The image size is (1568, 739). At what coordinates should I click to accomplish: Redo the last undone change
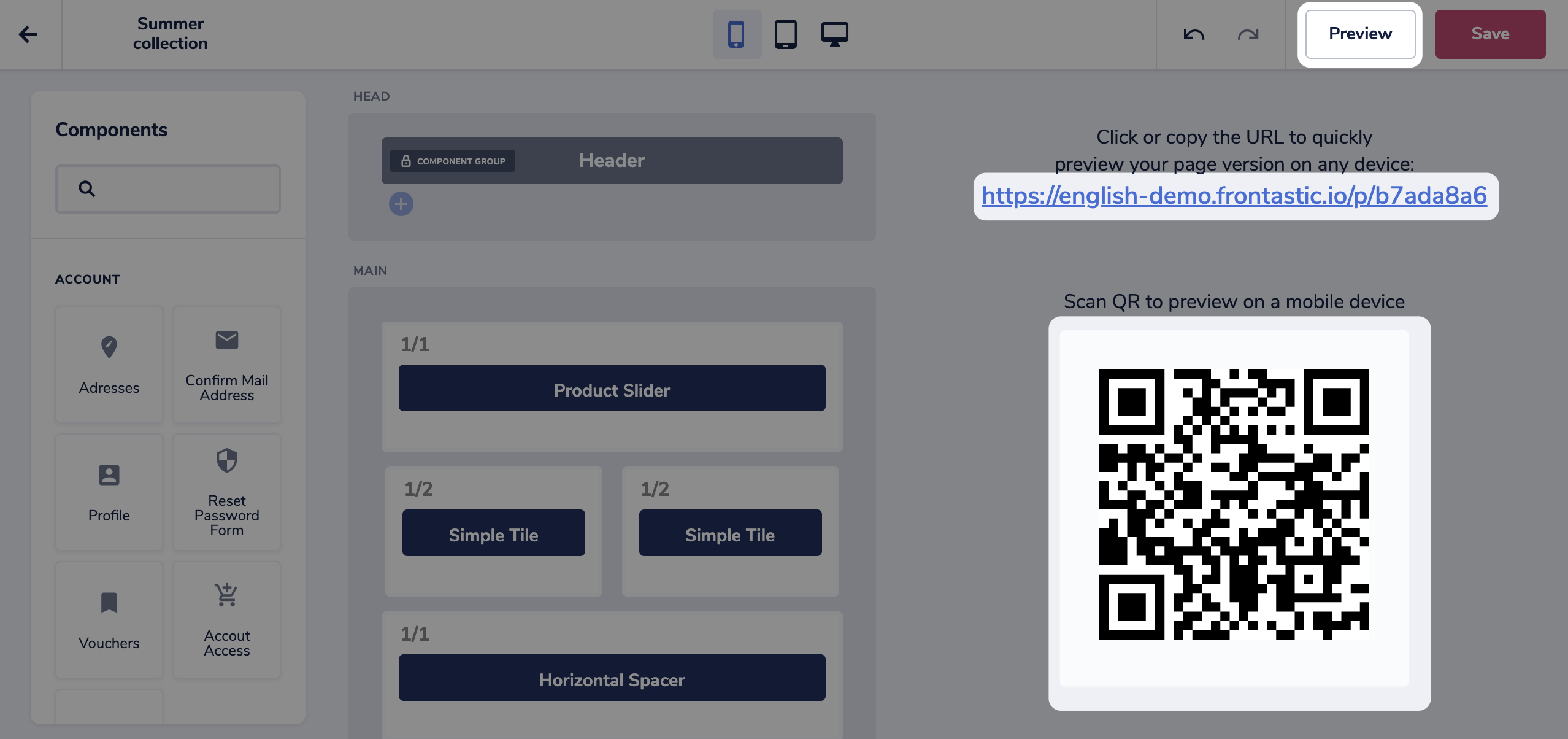click(1248, 34)
